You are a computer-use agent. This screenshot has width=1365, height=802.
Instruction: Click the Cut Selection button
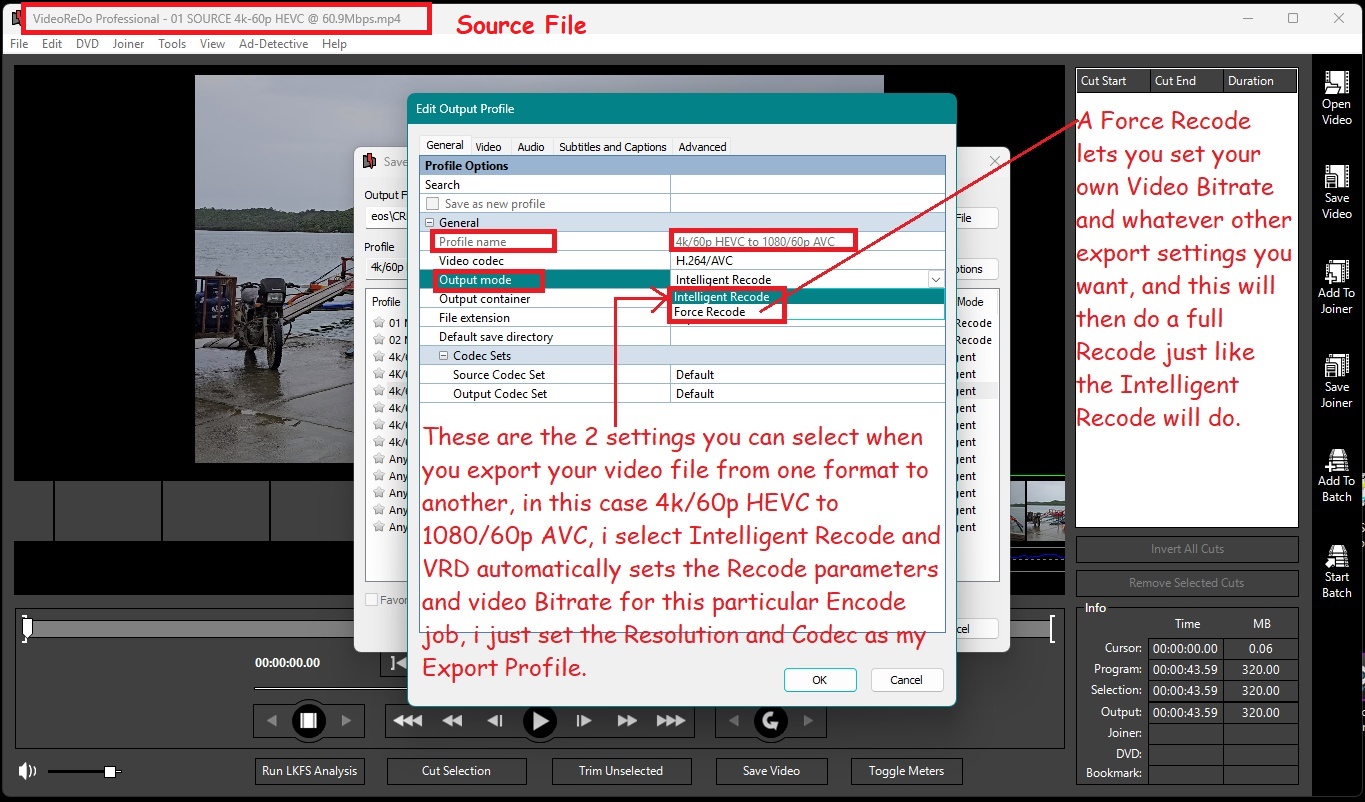point(456,771)
